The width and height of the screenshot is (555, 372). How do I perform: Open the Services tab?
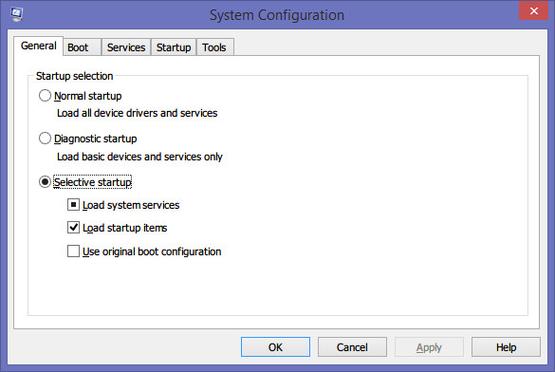click(126, 47)
